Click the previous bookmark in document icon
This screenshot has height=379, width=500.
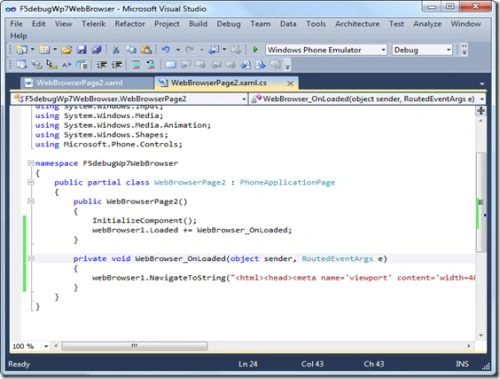pos(246,65)
